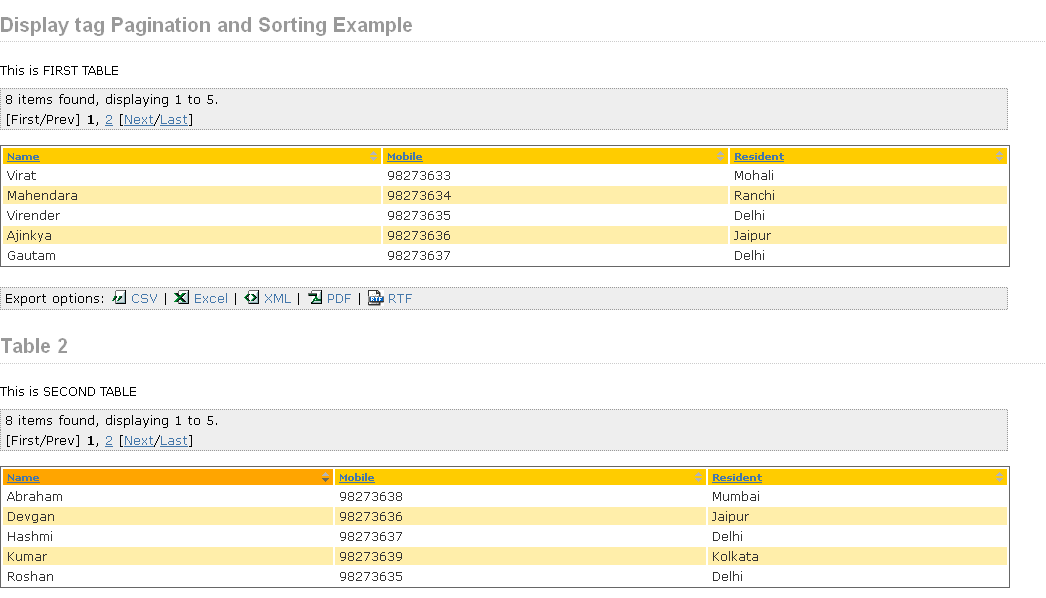Select the Ajinkya name cell
The width and height of the screenshot is (1046, 598).
(x=192, y=236)
